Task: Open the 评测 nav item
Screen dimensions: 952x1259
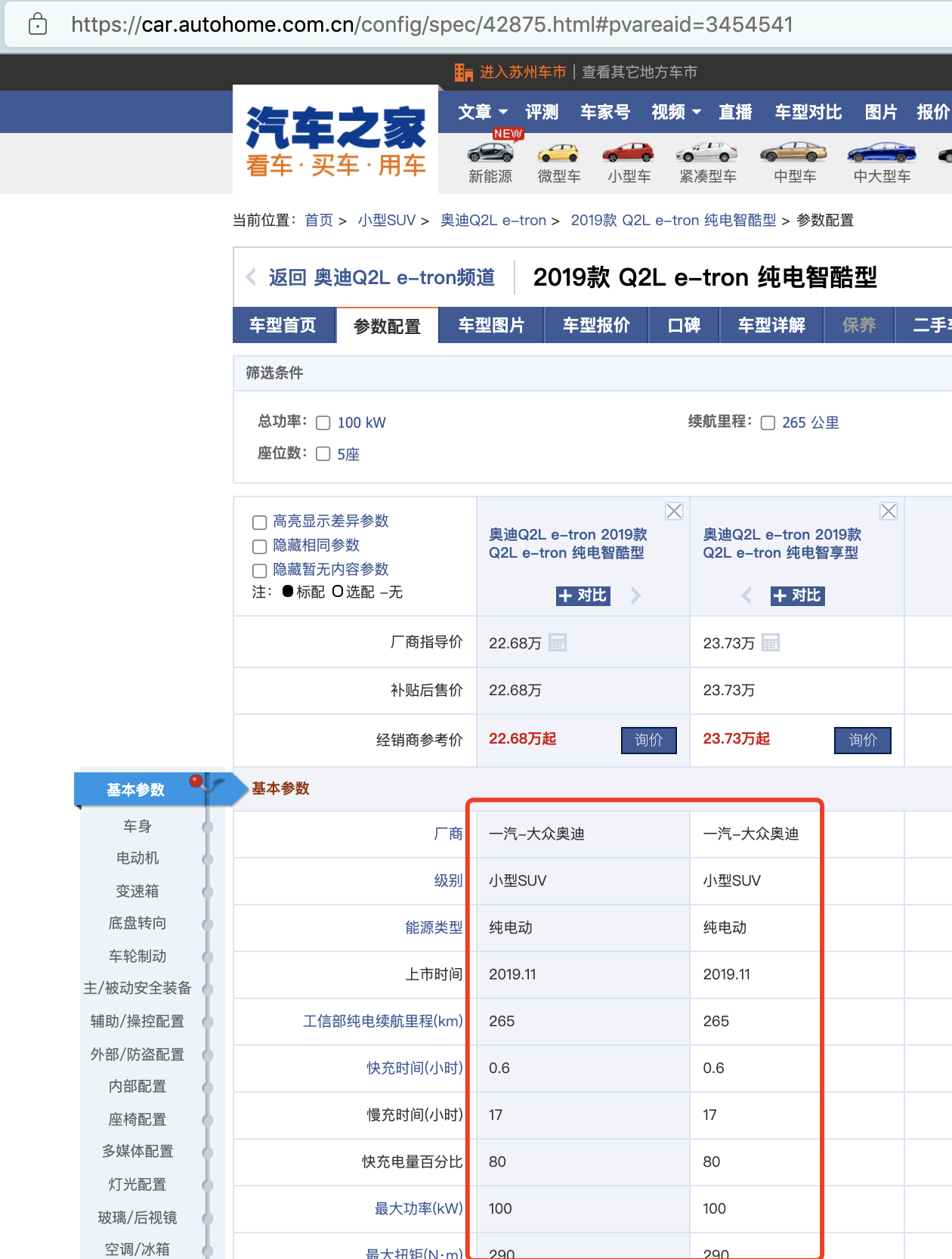Action: (x=542, y=112)
